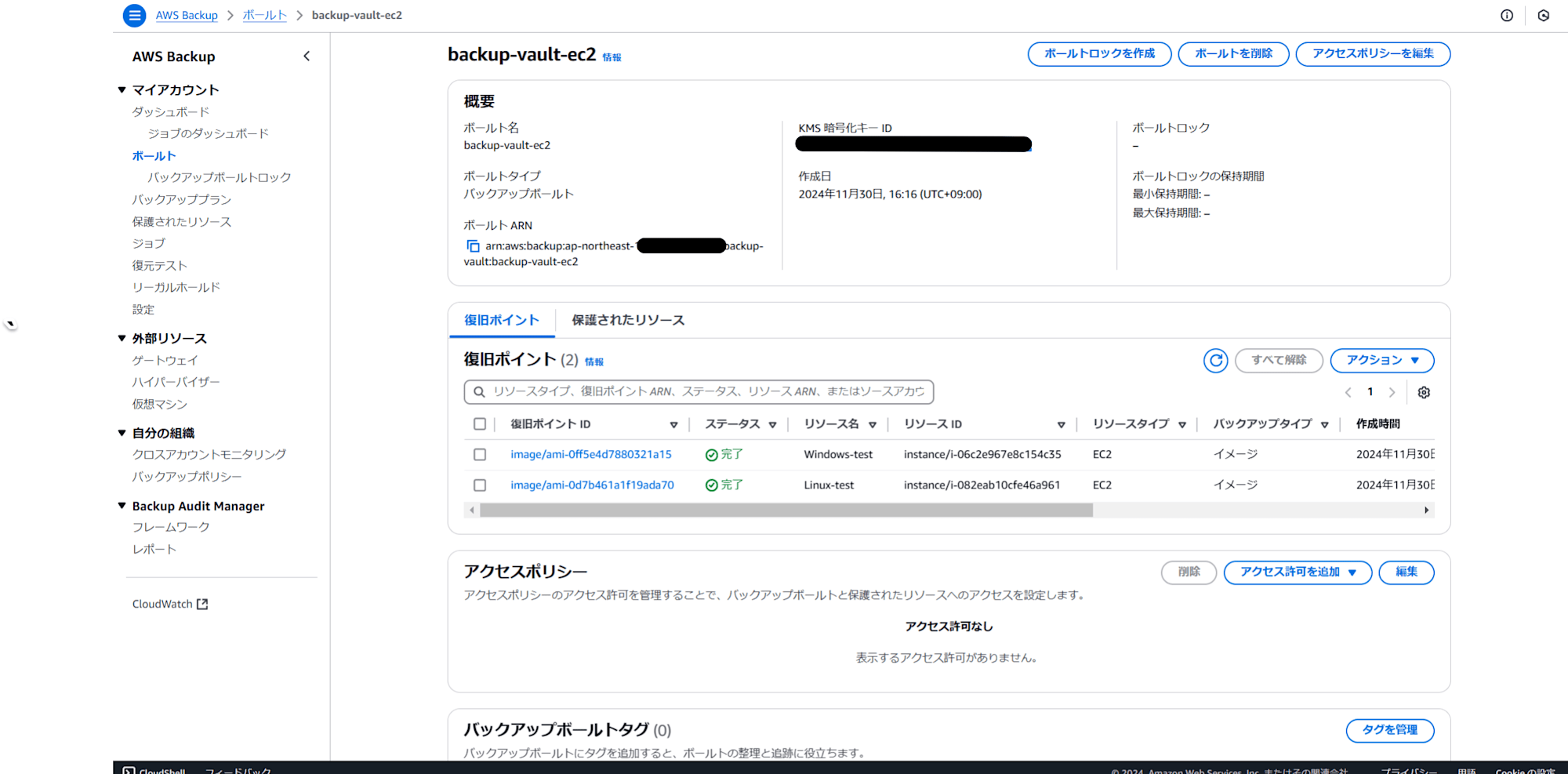
Task: Click アクセスポリシーを編集 button
Action: click(1373, 53)
